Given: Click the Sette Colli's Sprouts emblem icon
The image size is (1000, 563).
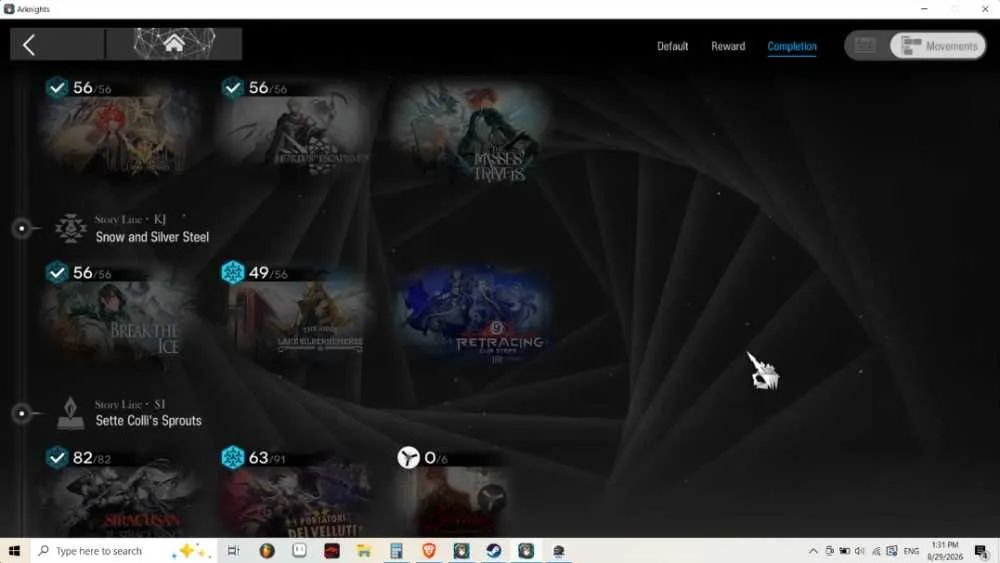Looking at the screenshot, I should click(x=70, y=413).
